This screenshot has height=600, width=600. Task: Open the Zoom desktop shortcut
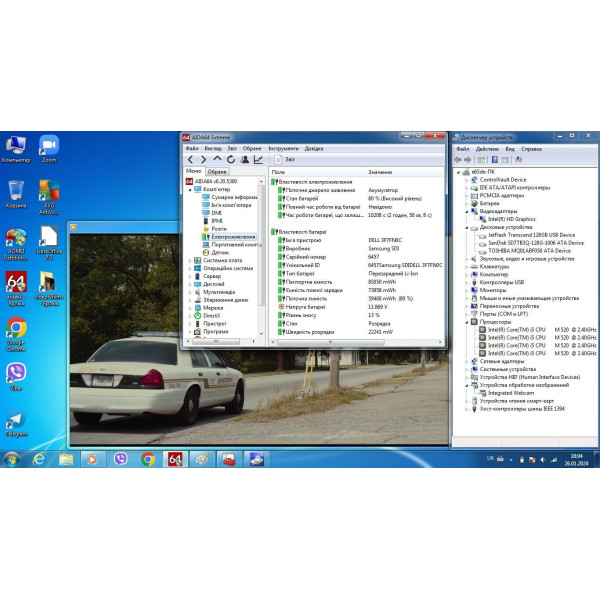[49, 149]
